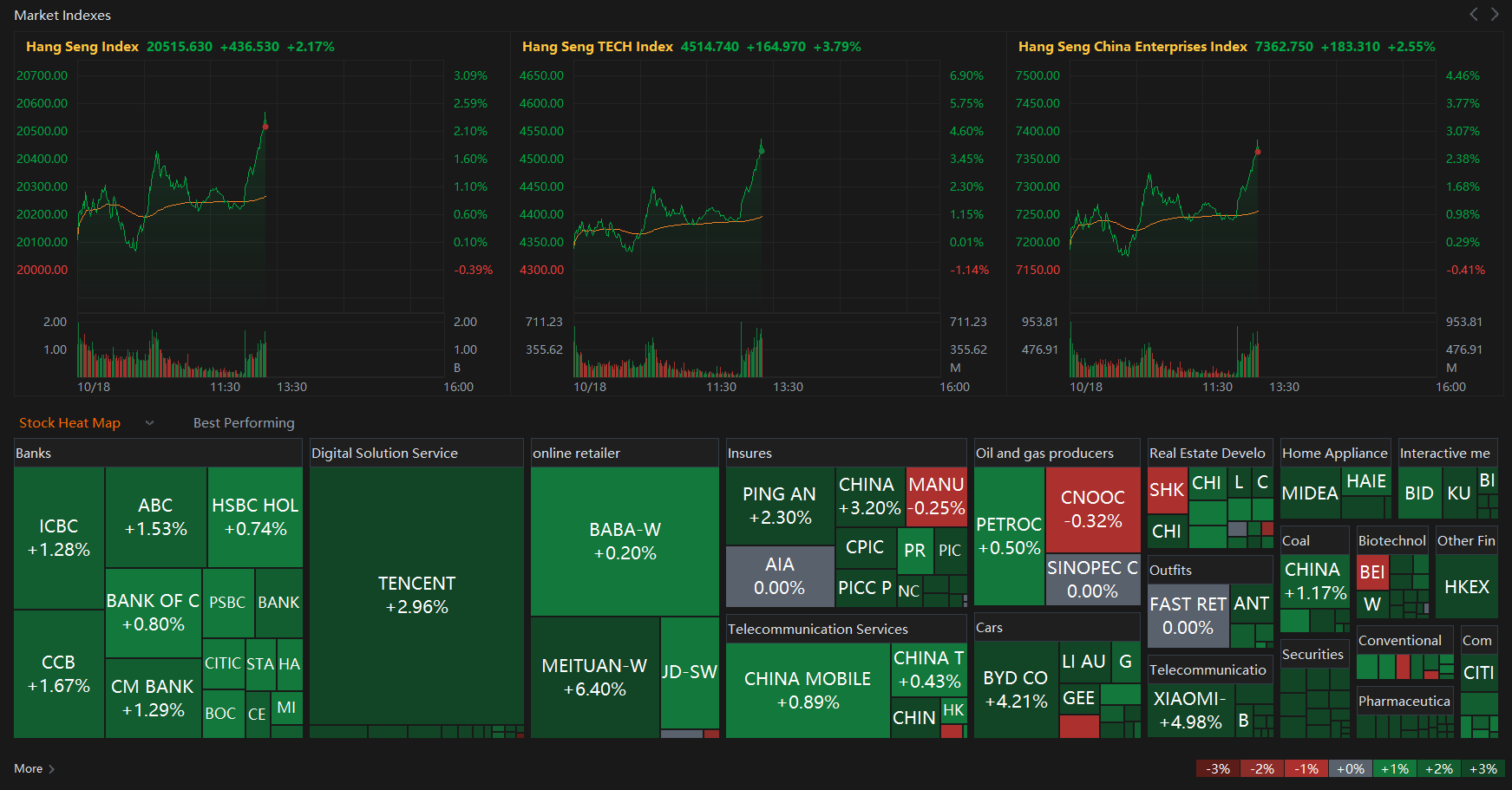The height and width of the screenshot is (790, 1512).
Task: Select the Stock Heat Map tab
Action: point(69,423)
